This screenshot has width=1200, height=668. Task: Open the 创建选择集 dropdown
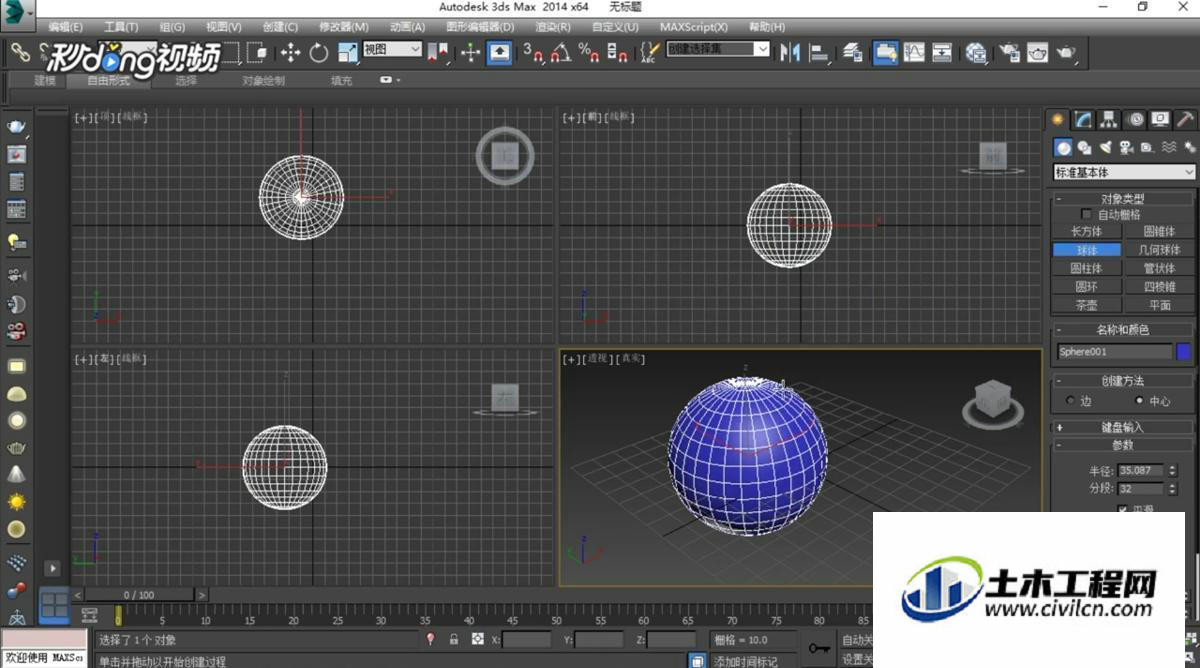[x=717, y=49]
